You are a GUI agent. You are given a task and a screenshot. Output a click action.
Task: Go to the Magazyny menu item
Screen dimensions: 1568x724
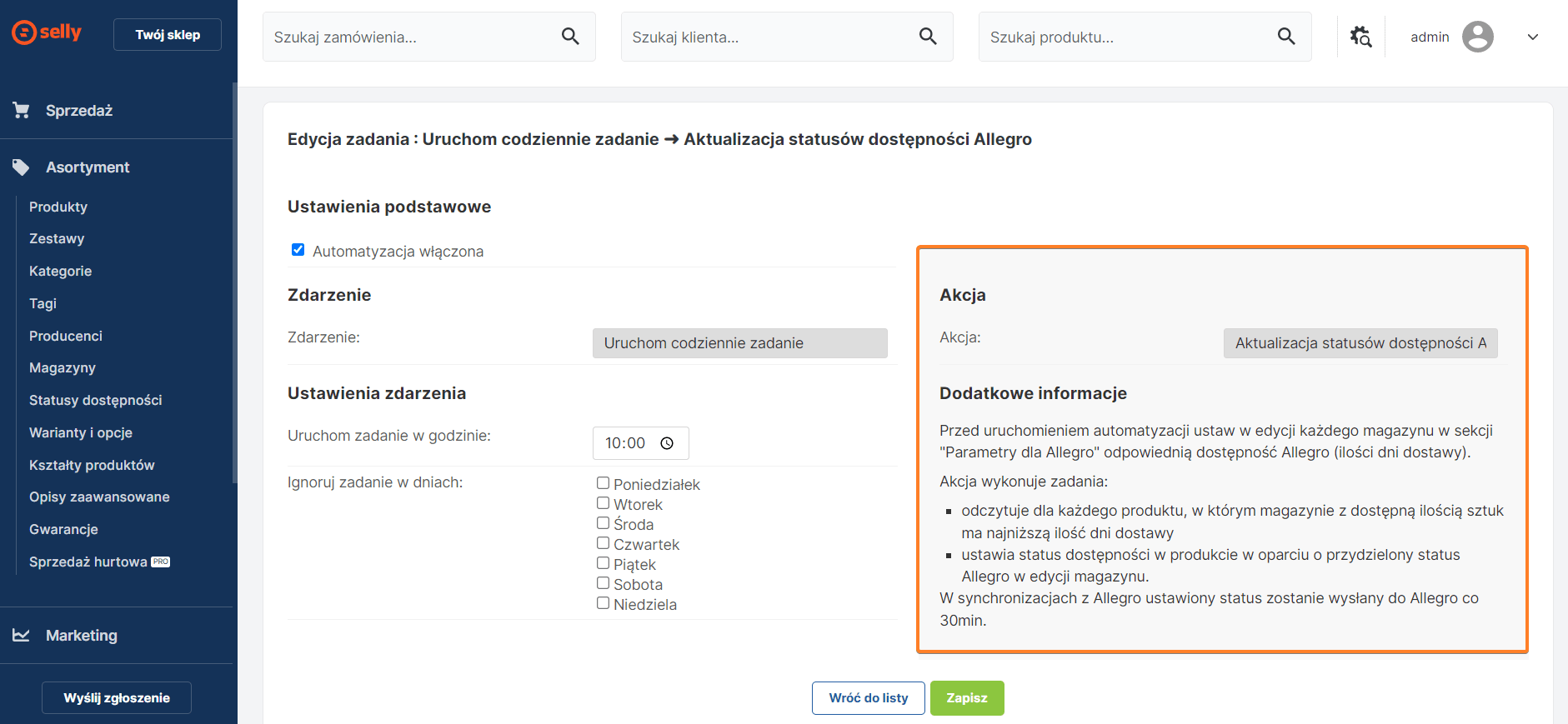[x=63, y=367]
